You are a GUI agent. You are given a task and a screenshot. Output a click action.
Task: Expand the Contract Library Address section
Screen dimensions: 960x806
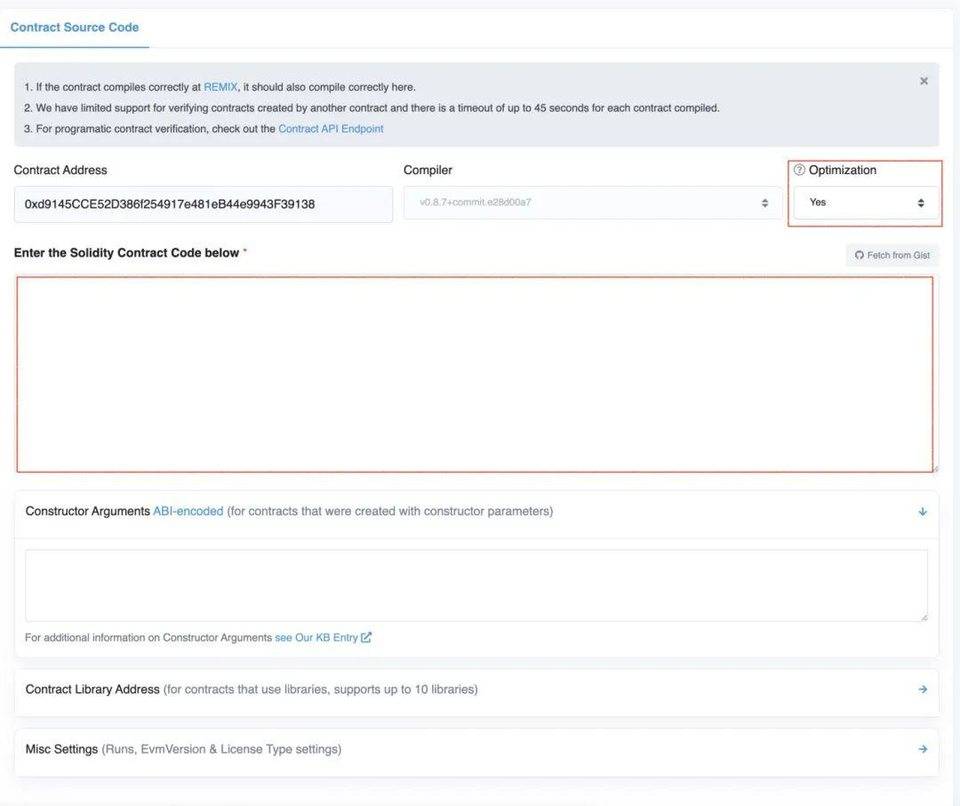coord(476,690)
